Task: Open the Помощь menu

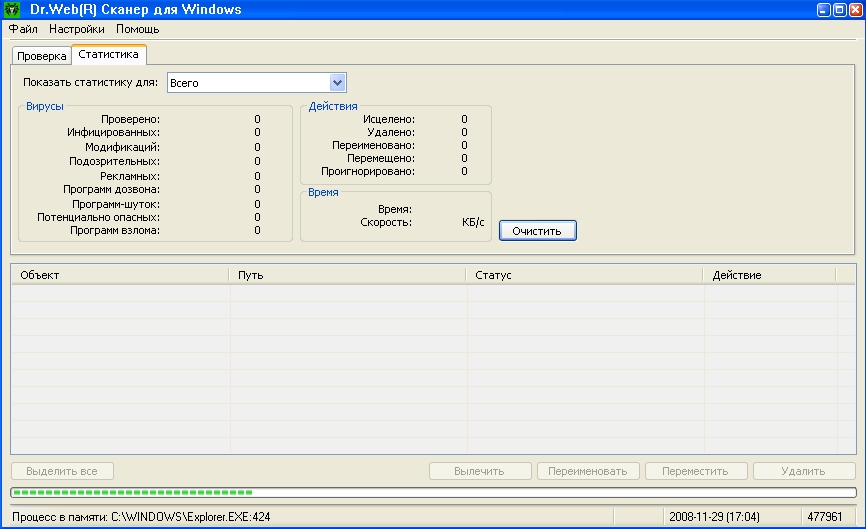Action: (x=137, y=29)
